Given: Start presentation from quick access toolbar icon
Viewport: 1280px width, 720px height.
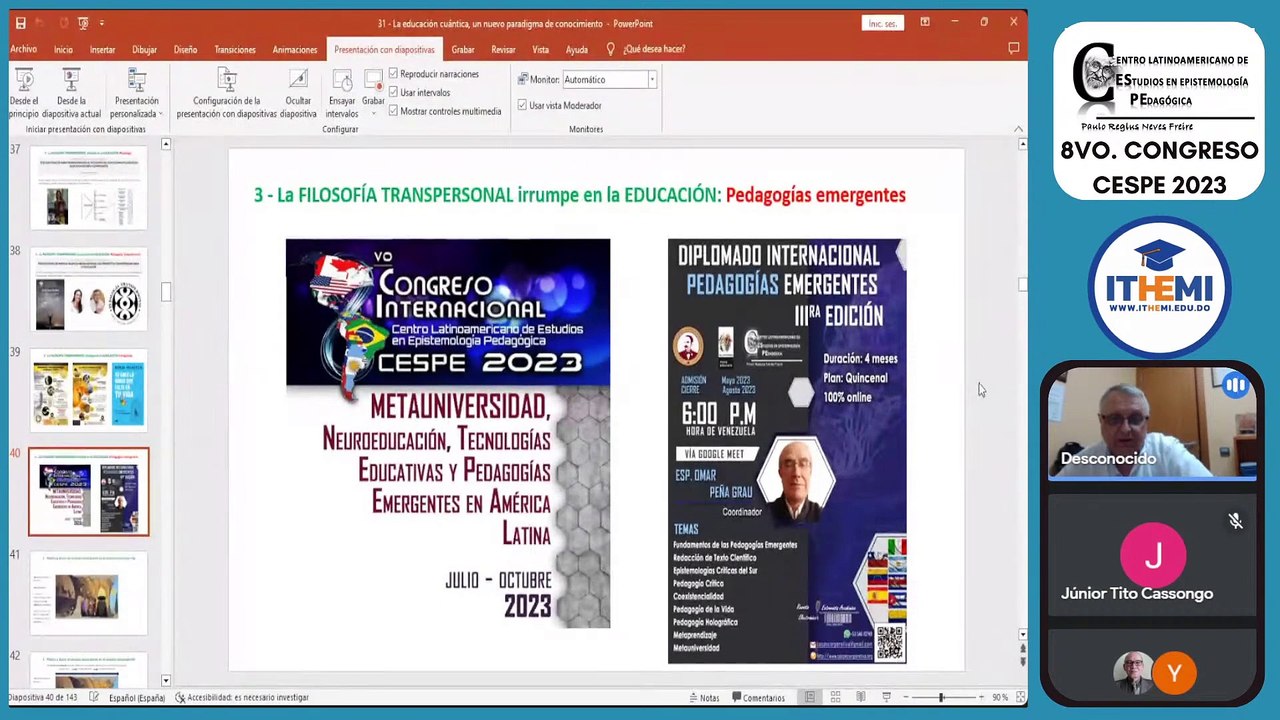Looking at the screenshot, I should point(83,23).
